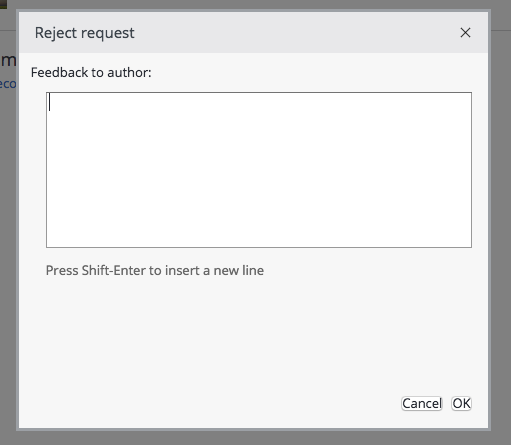Click the dimmed page heading left of dialog
511x445 pixels.
coord(8,61)
